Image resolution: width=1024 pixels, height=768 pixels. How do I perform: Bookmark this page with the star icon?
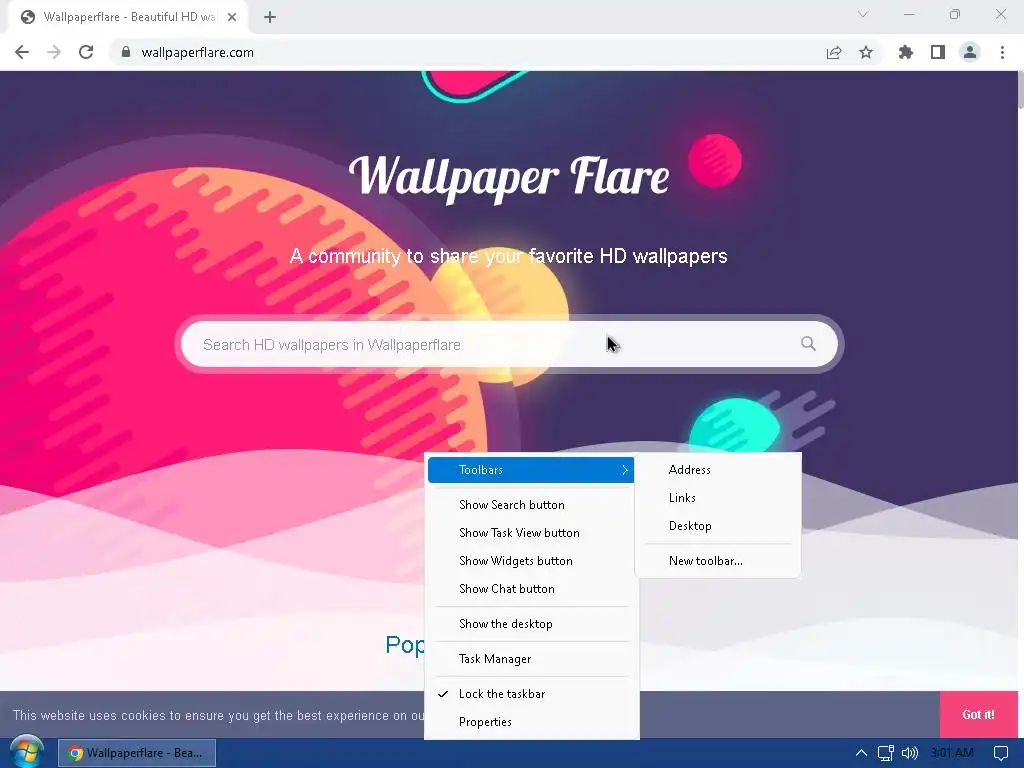click(x=866, y=52)
